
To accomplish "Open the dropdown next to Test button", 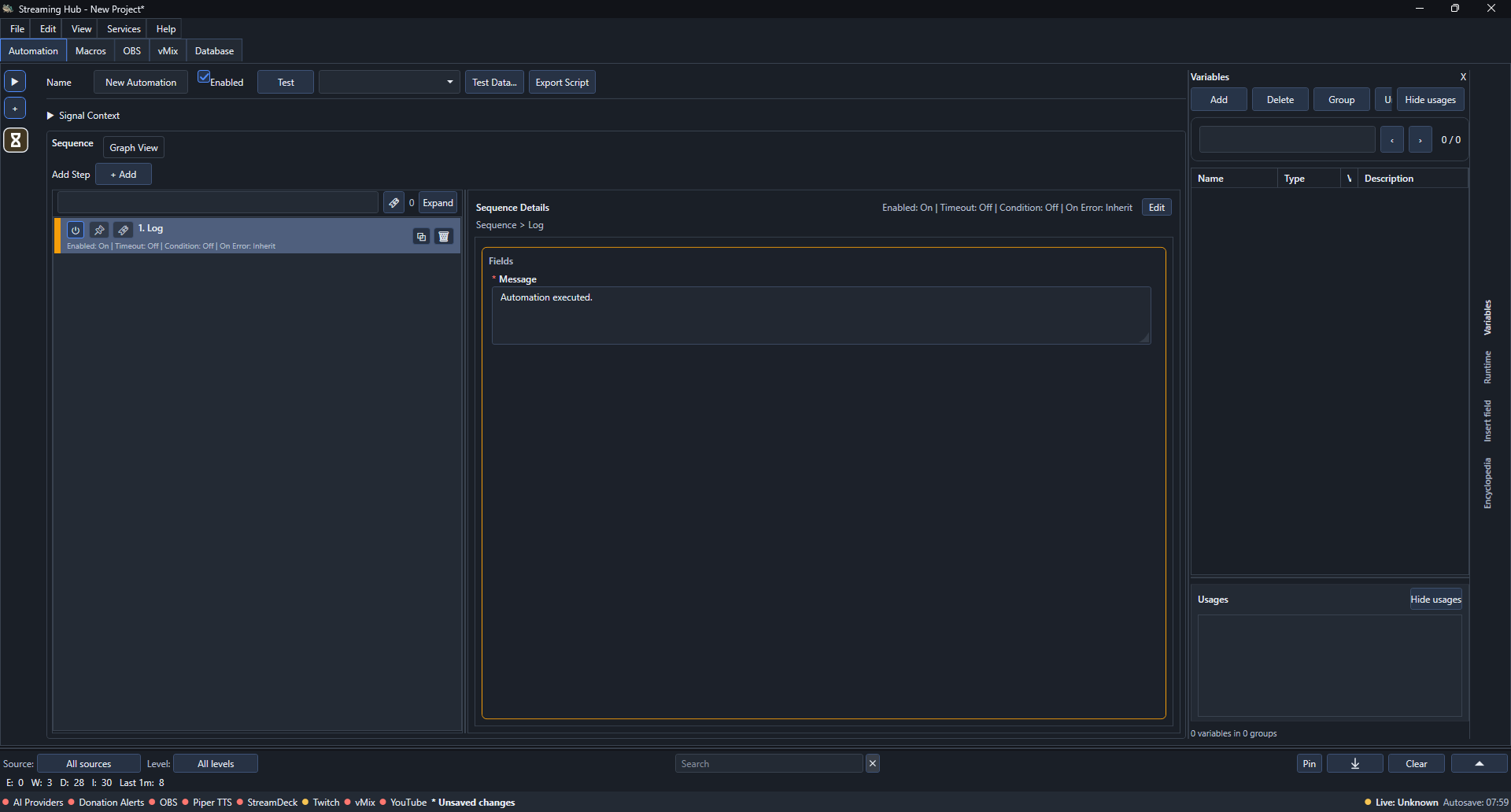I will pyautogui.click(x=390, y=82).
